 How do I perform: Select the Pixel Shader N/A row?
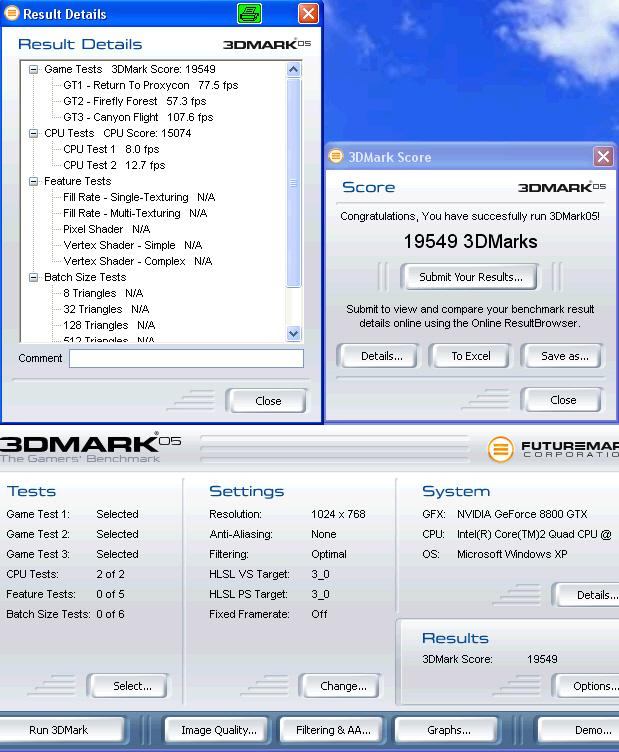point(106,229)
